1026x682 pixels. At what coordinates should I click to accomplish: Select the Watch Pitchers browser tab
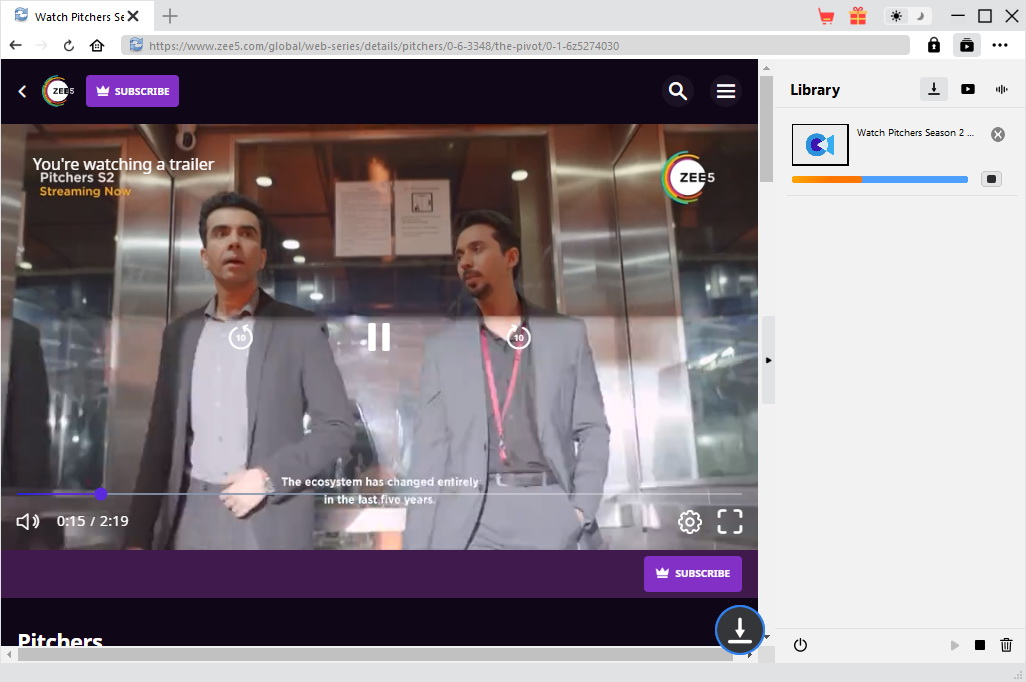coord(77,16)
